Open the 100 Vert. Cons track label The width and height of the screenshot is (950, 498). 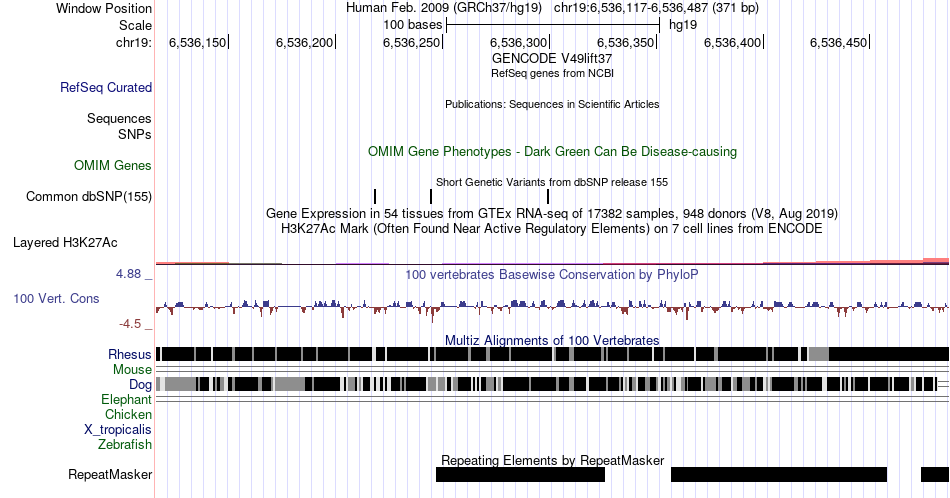pos(56,298)
